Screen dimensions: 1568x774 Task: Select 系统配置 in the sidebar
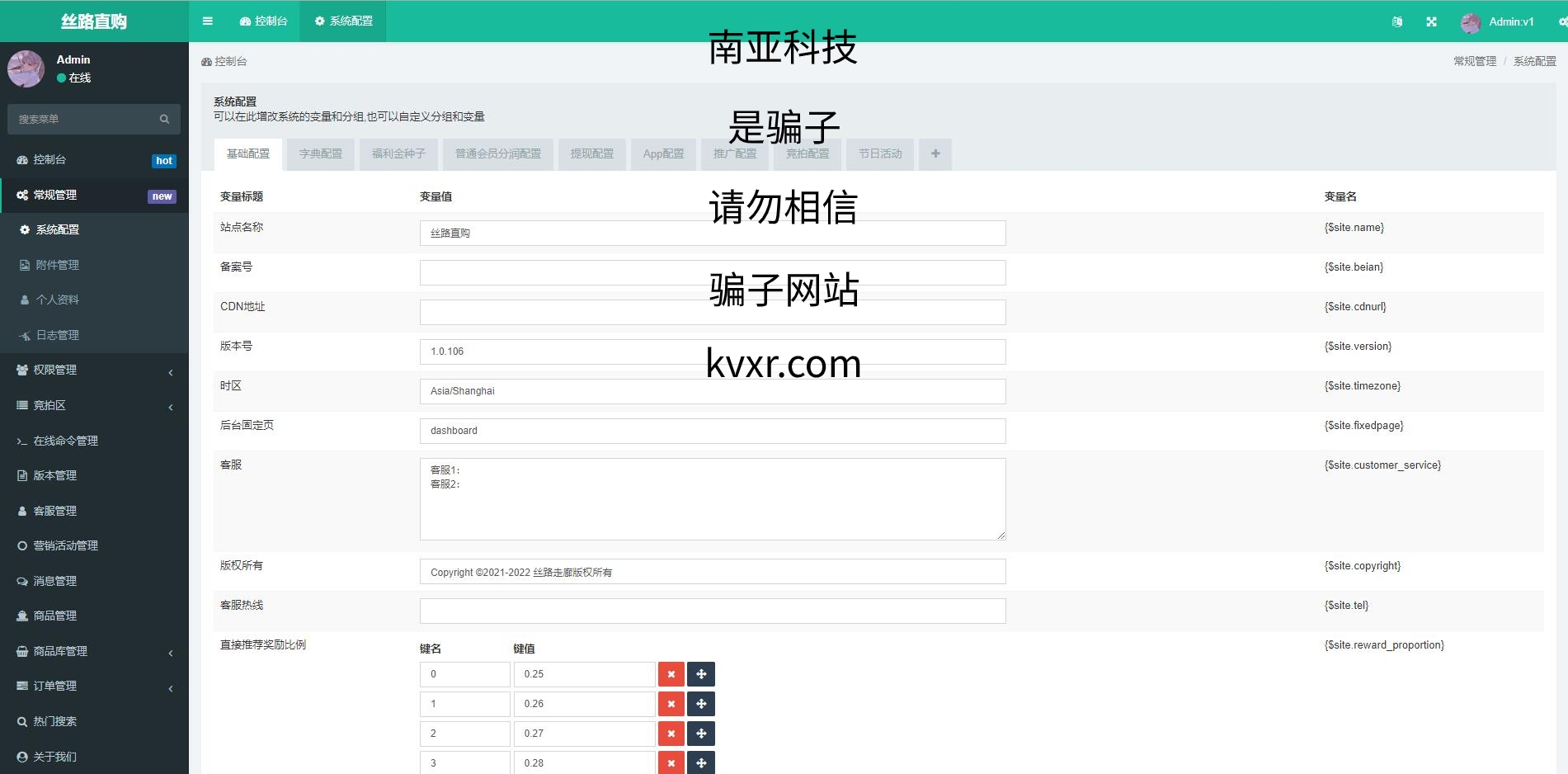pos(94,230)
